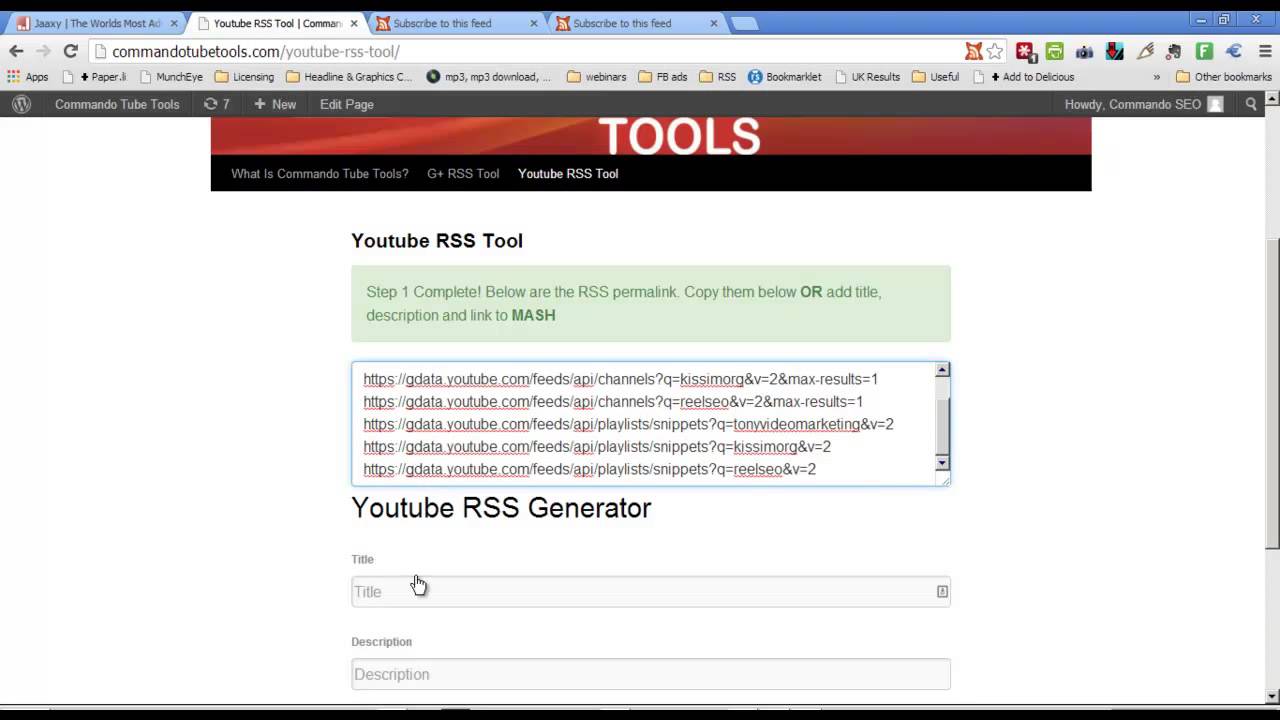Open the Headline & Graphics bookmark folder
This screenshot has height=720, width=1280.
(x=348, y=76)
